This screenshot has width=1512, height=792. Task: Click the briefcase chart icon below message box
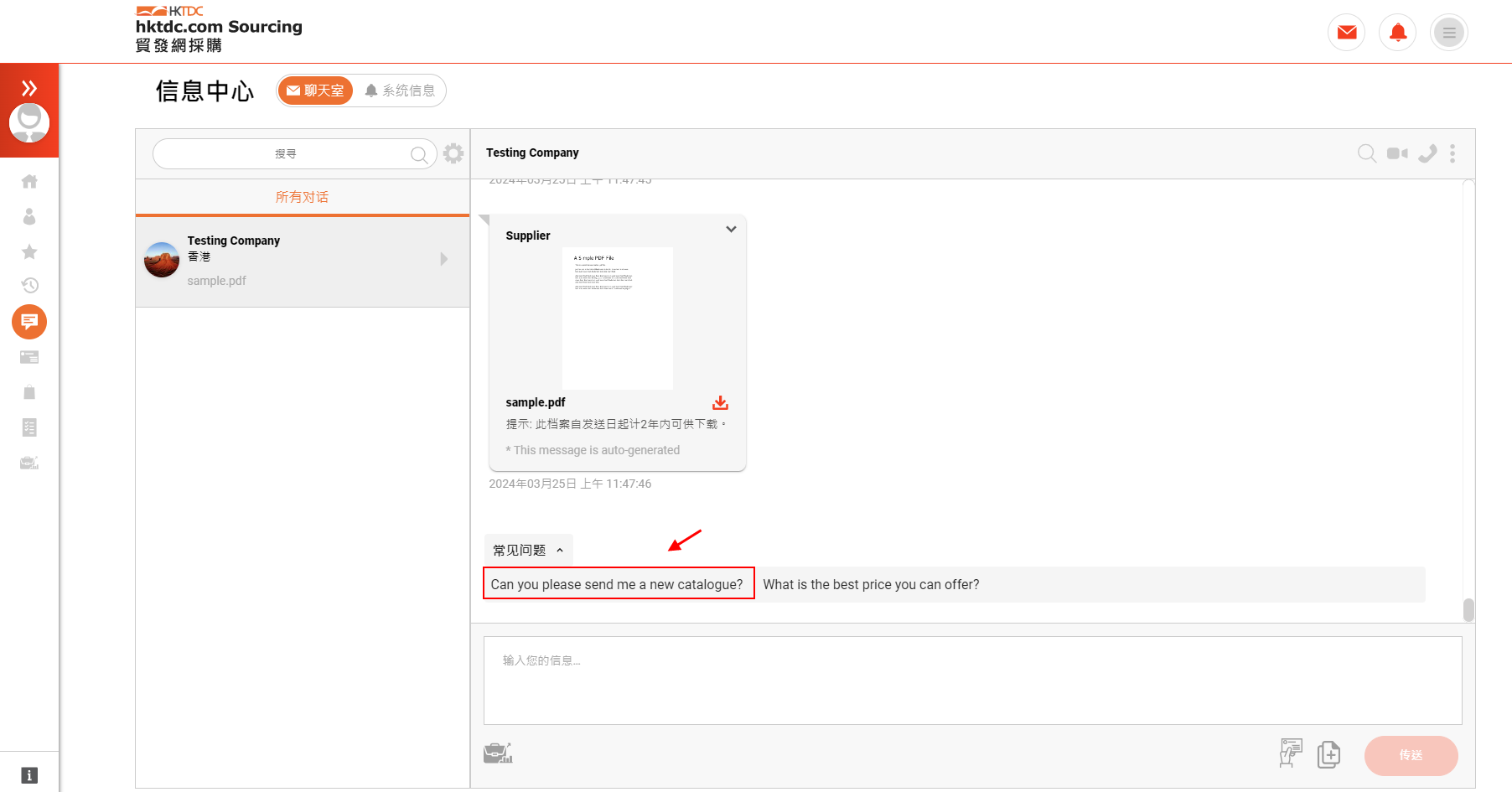[x=498, y=753]
